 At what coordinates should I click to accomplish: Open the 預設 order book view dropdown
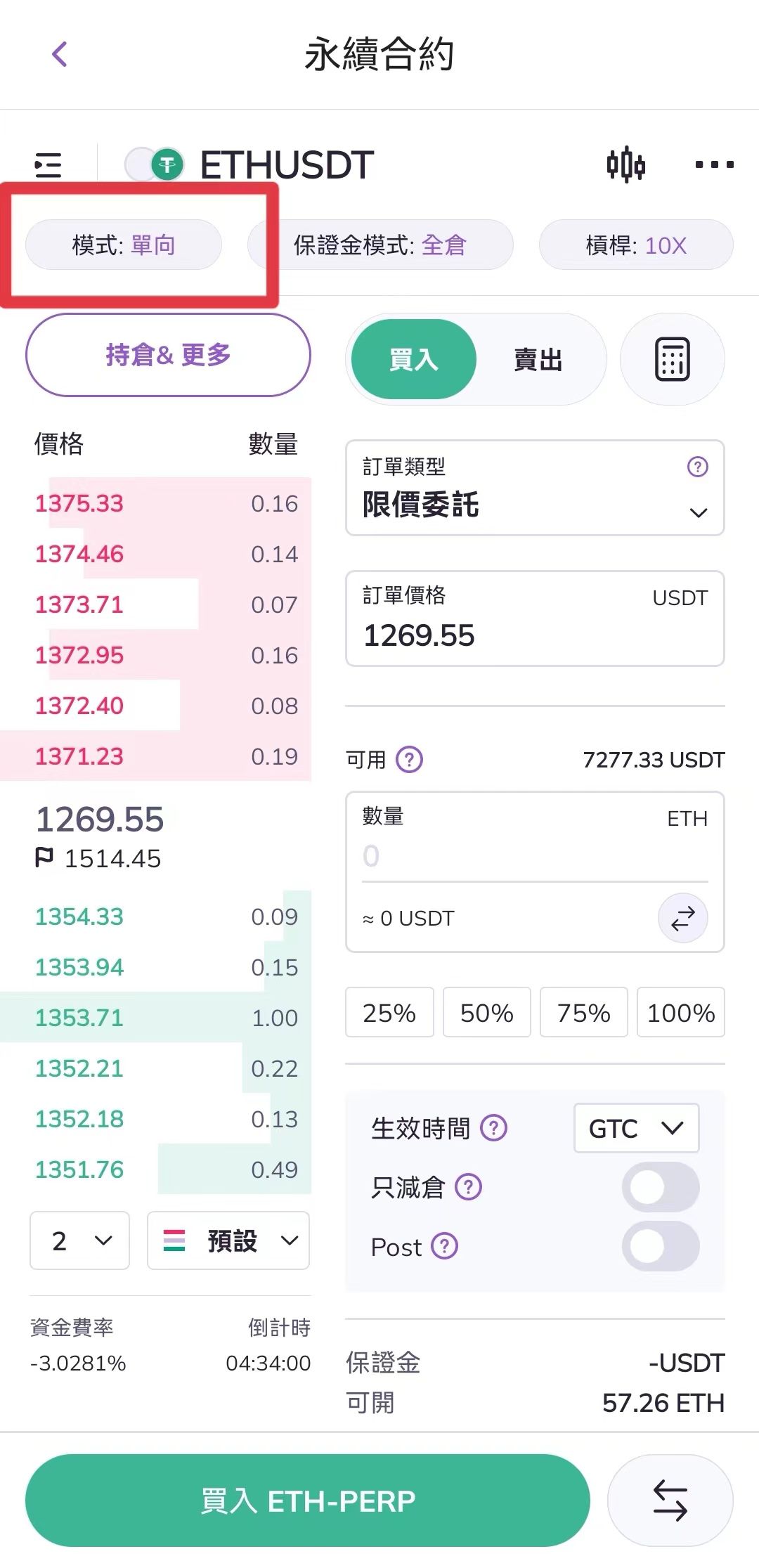point(228,1240)
